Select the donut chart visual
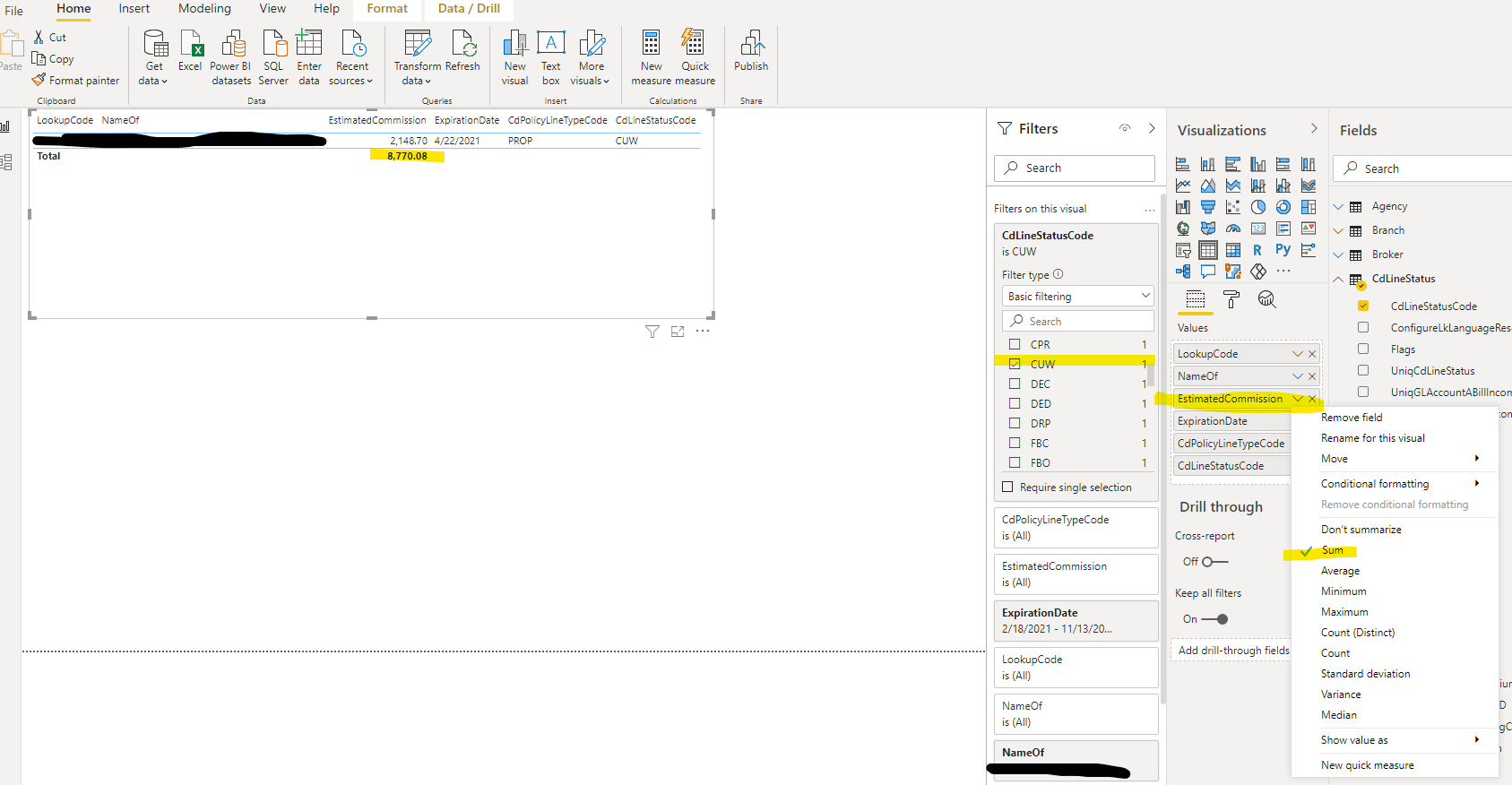1512x785 pixels. click(x=1283, y=207)
